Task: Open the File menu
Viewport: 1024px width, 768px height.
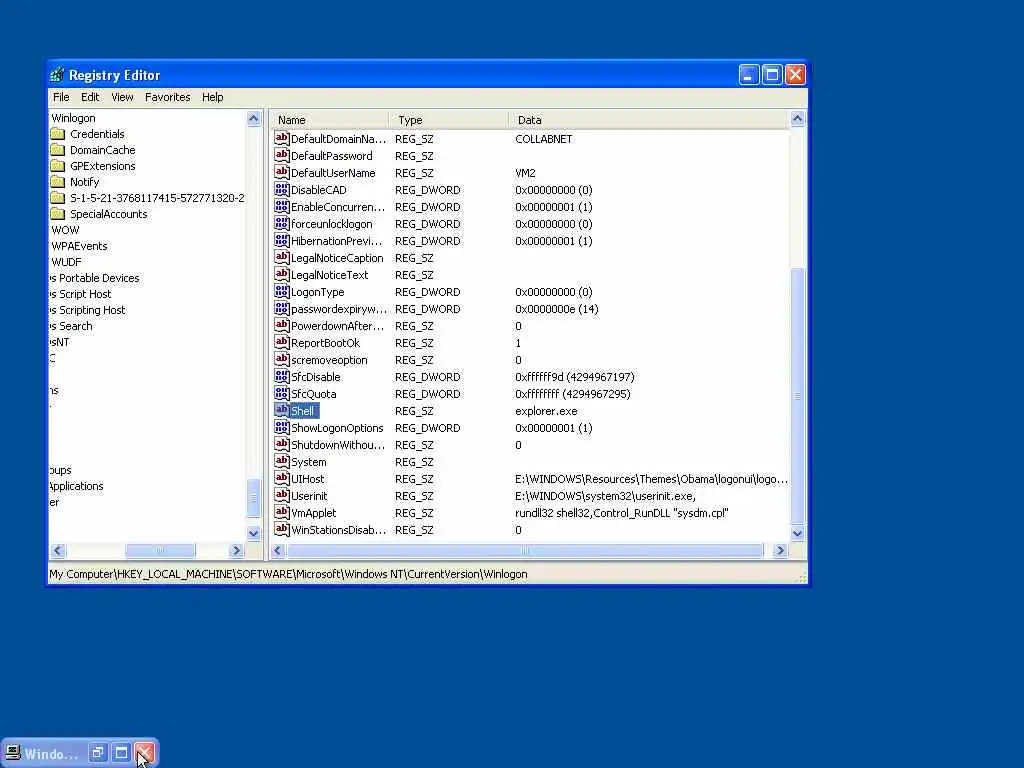Action: [x=61, y=97]
